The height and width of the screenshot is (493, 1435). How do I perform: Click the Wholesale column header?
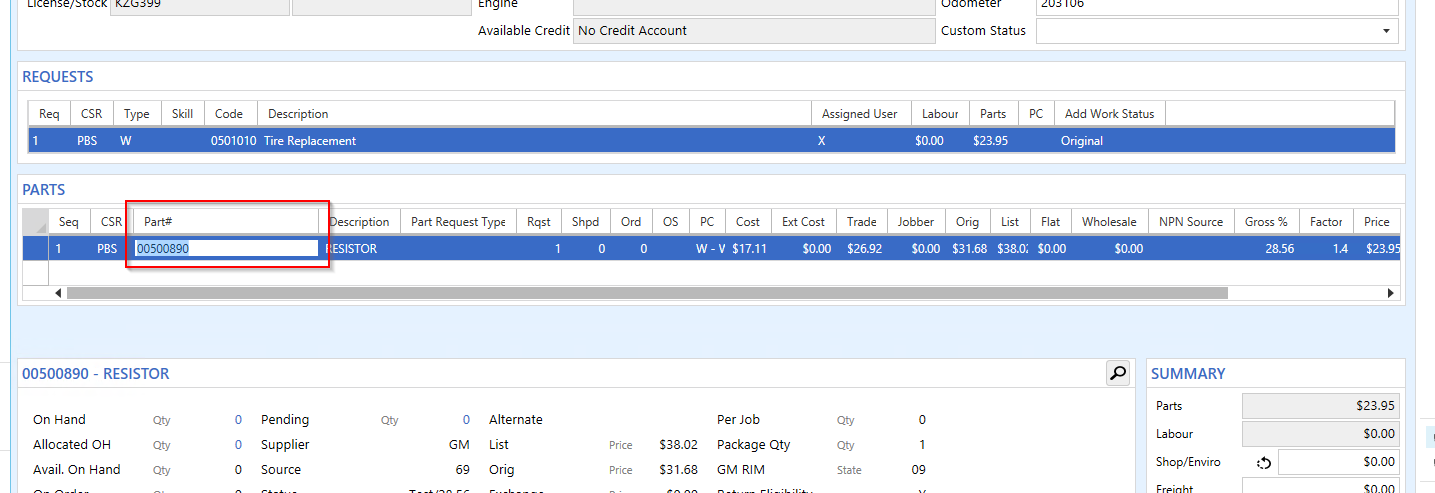tap(1109, 222)
